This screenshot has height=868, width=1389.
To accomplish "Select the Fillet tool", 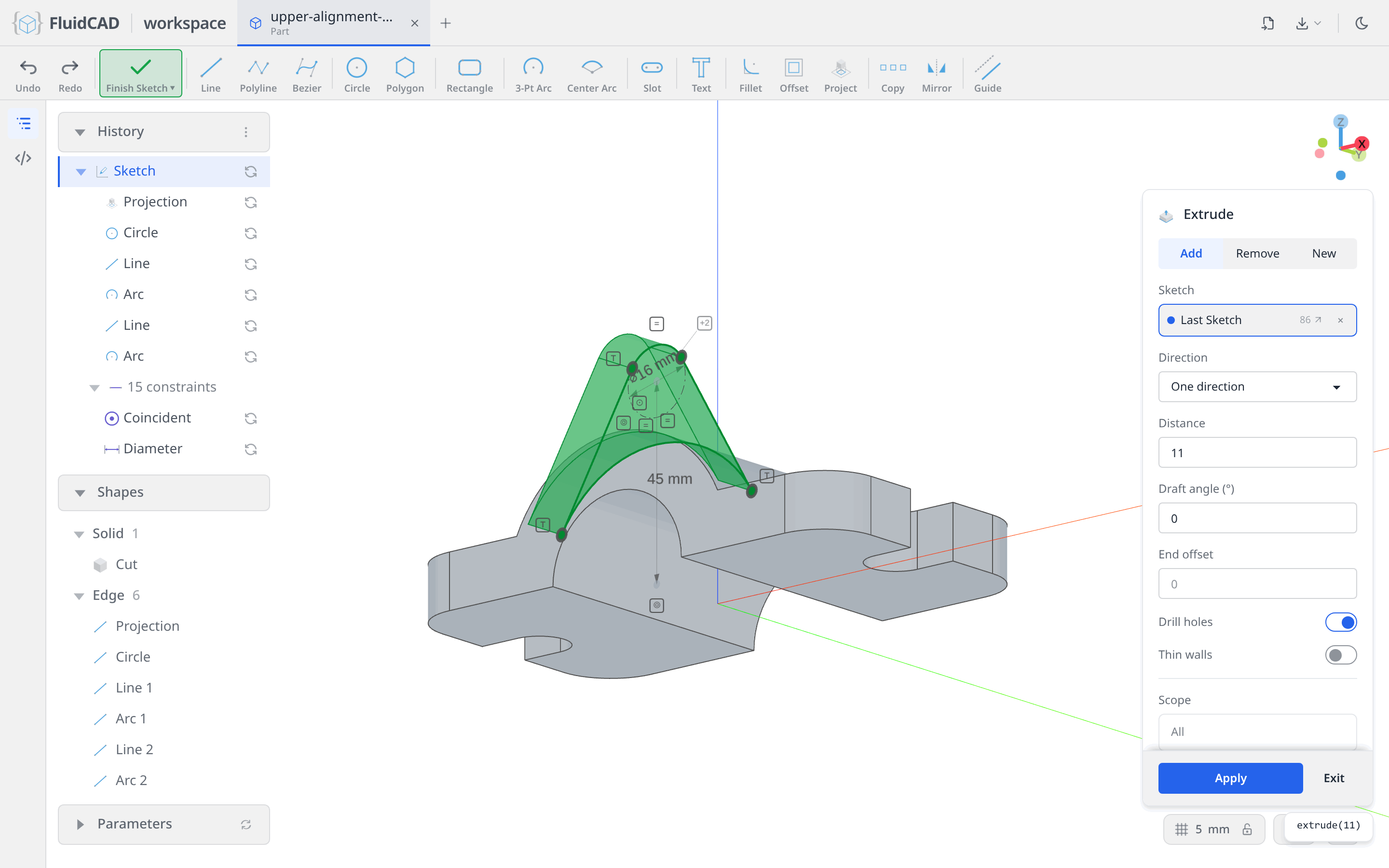I will [750, 75].
